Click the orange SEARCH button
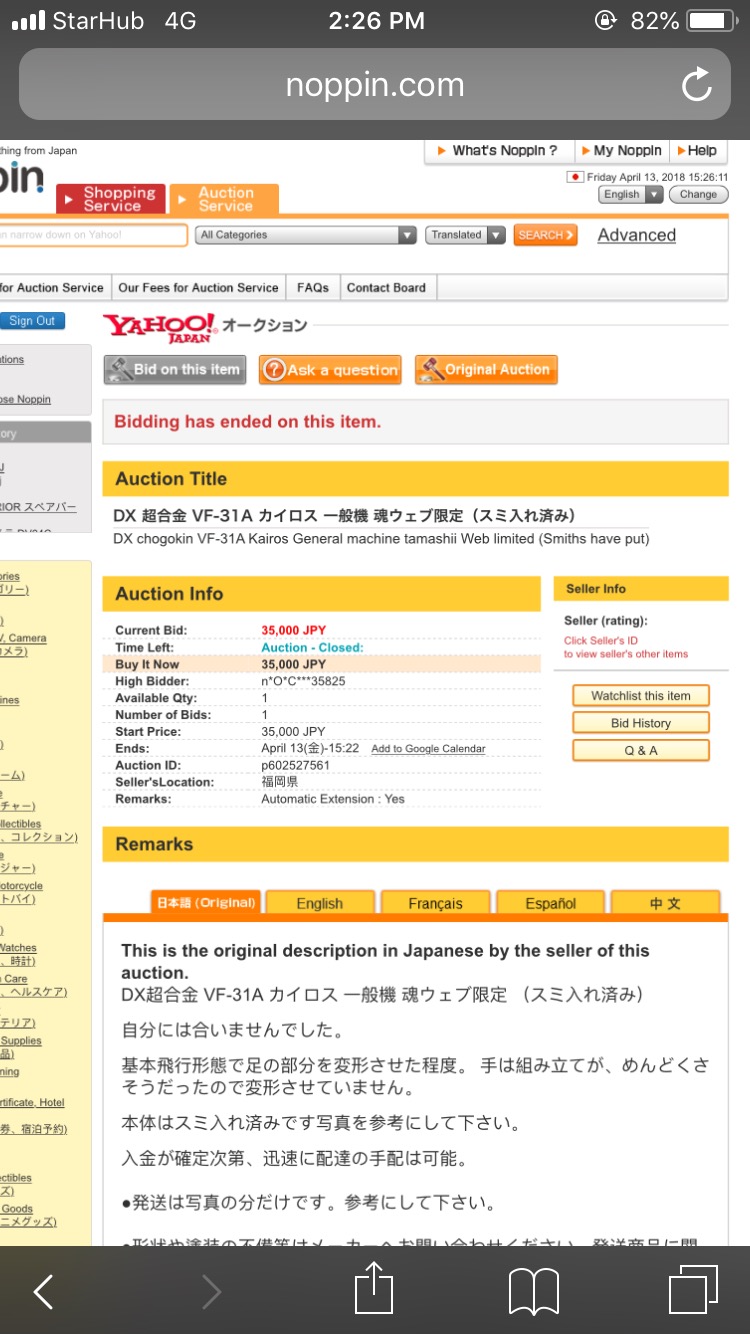This screenshot has height=1334, width=750. pyautogui.click(x=546, y=235)
